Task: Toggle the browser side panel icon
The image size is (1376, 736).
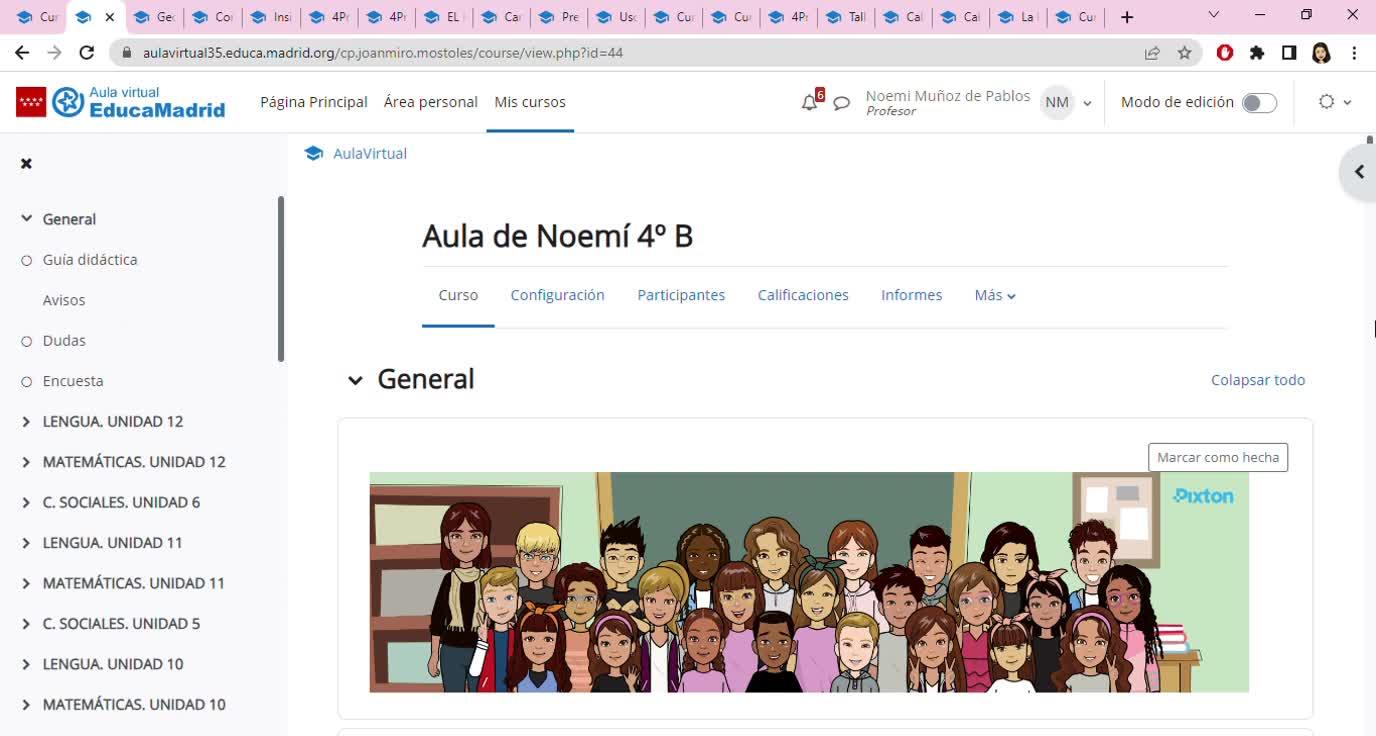Action: tap(1289, 53)
